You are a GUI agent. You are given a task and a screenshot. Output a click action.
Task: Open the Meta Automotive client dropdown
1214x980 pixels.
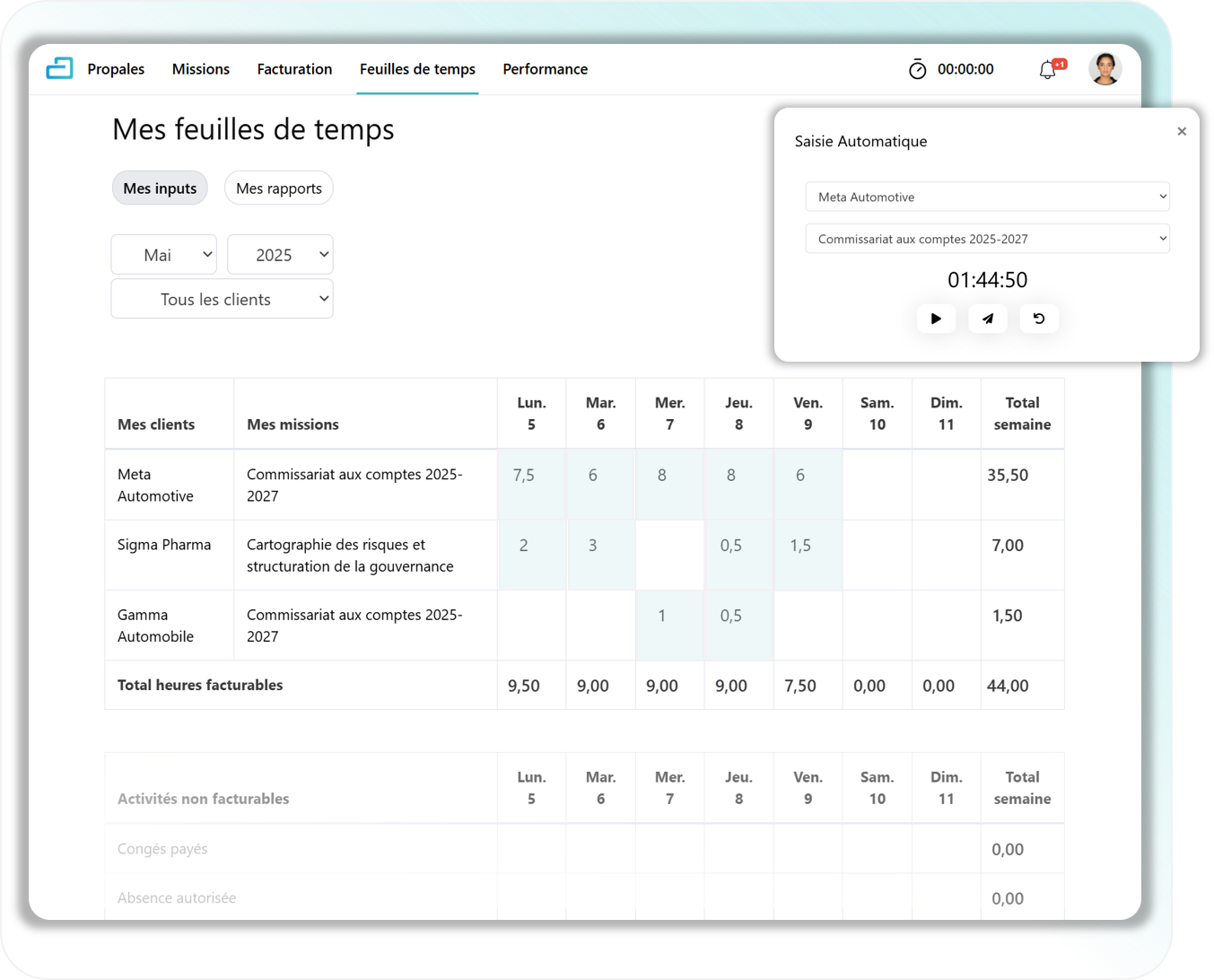987,197
